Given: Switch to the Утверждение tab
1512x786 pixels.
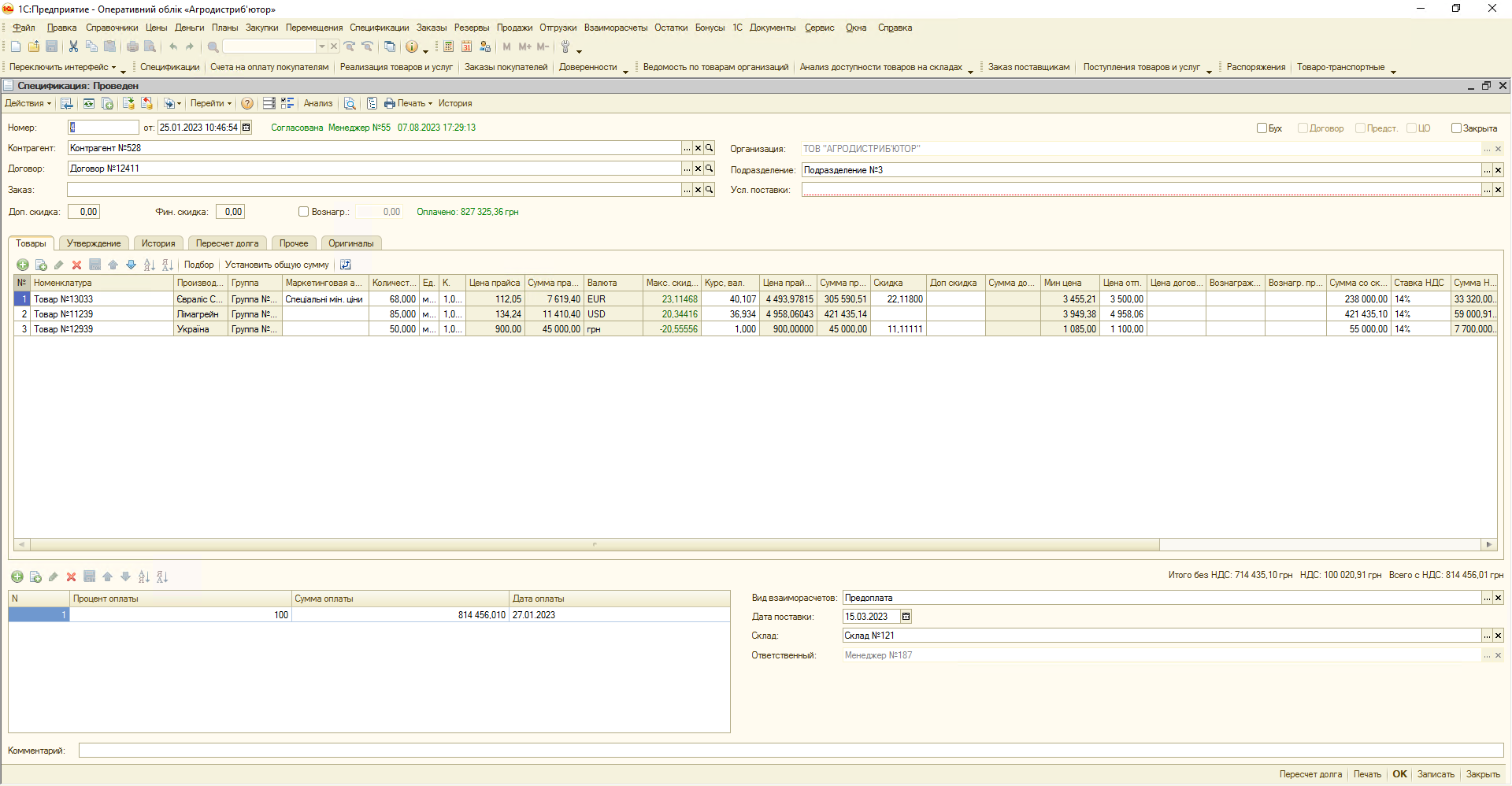Looking at the screenshot, I should pyautogui.click(x=94, y=243).
